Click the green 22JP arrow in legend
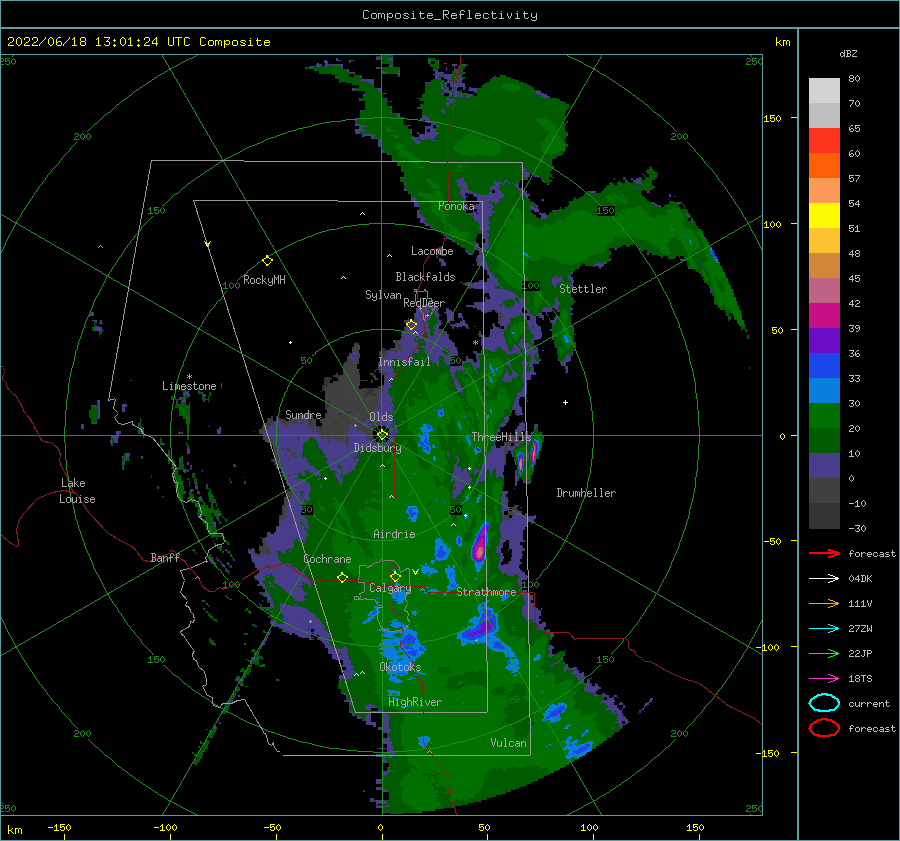Viewport: 900px width, 841px height. (x=824, y=653)
